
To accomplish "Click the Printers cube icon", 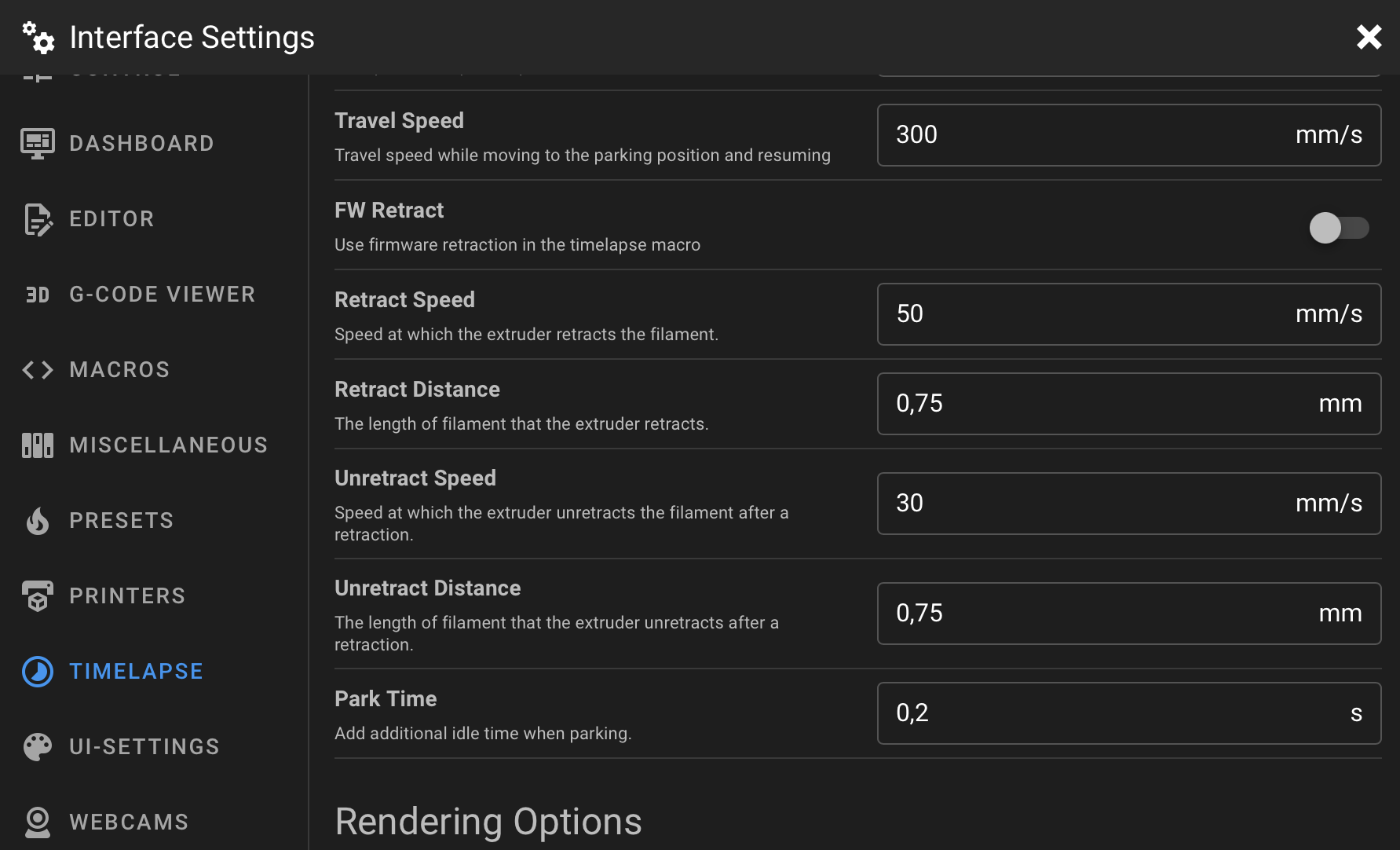I will pos(36,595).
